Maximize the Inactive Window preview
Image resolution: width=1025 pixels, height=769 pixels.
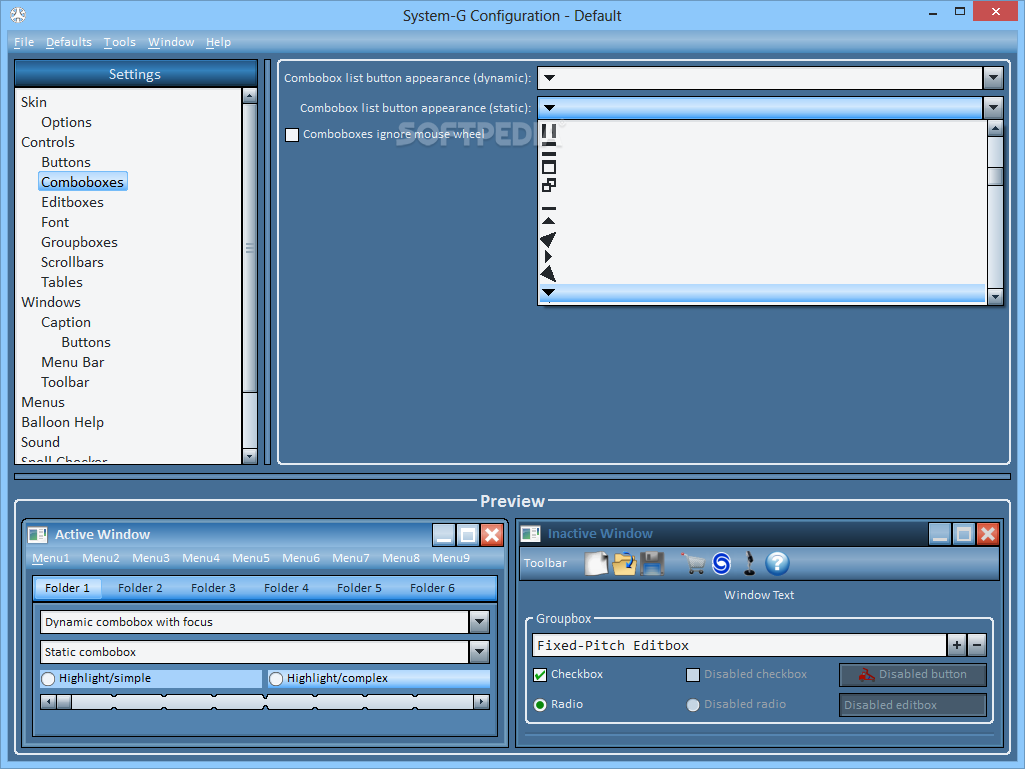click(x=964, y=534)
